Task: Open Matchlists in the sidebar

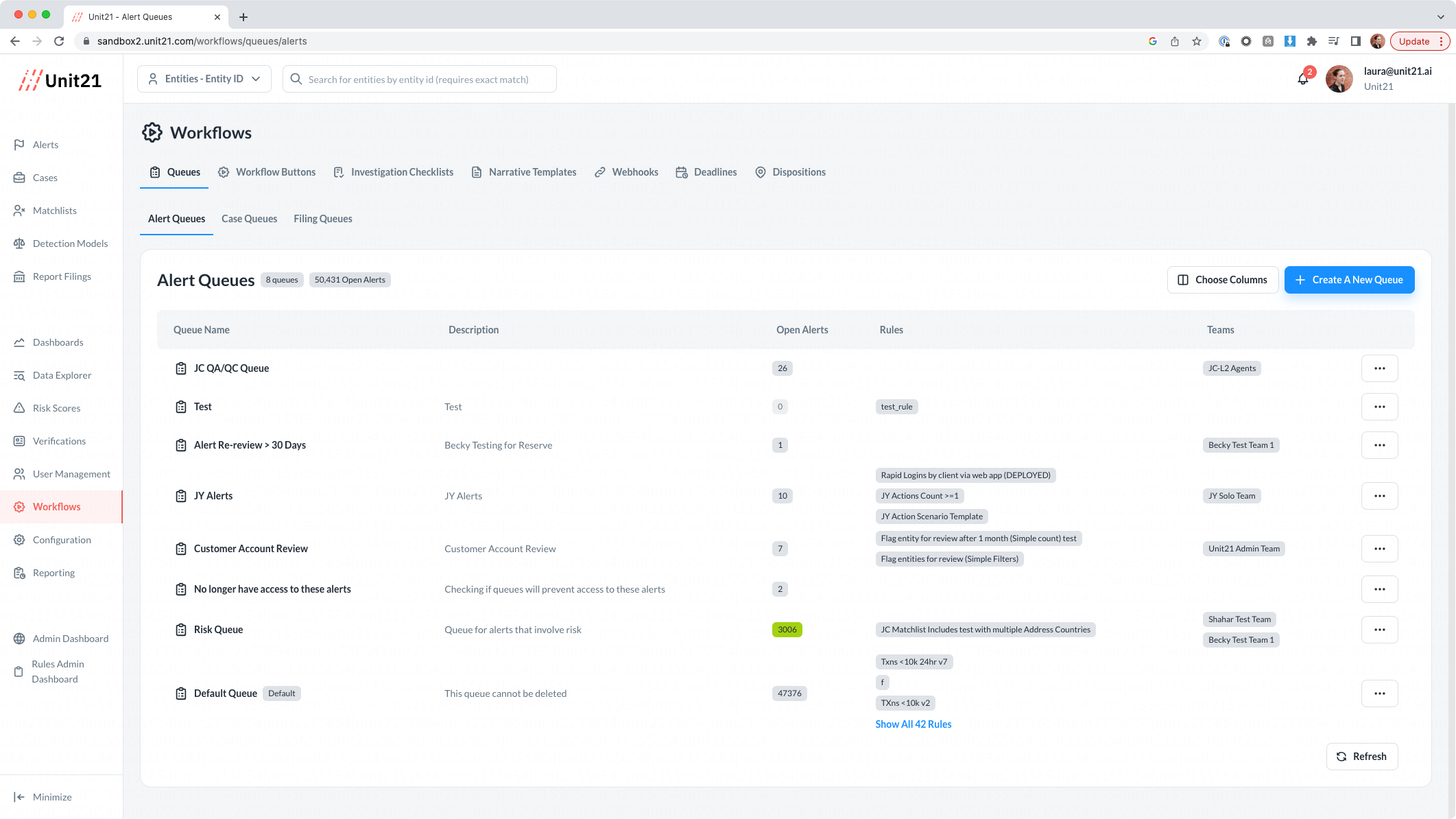Action: tap(54, 211)
